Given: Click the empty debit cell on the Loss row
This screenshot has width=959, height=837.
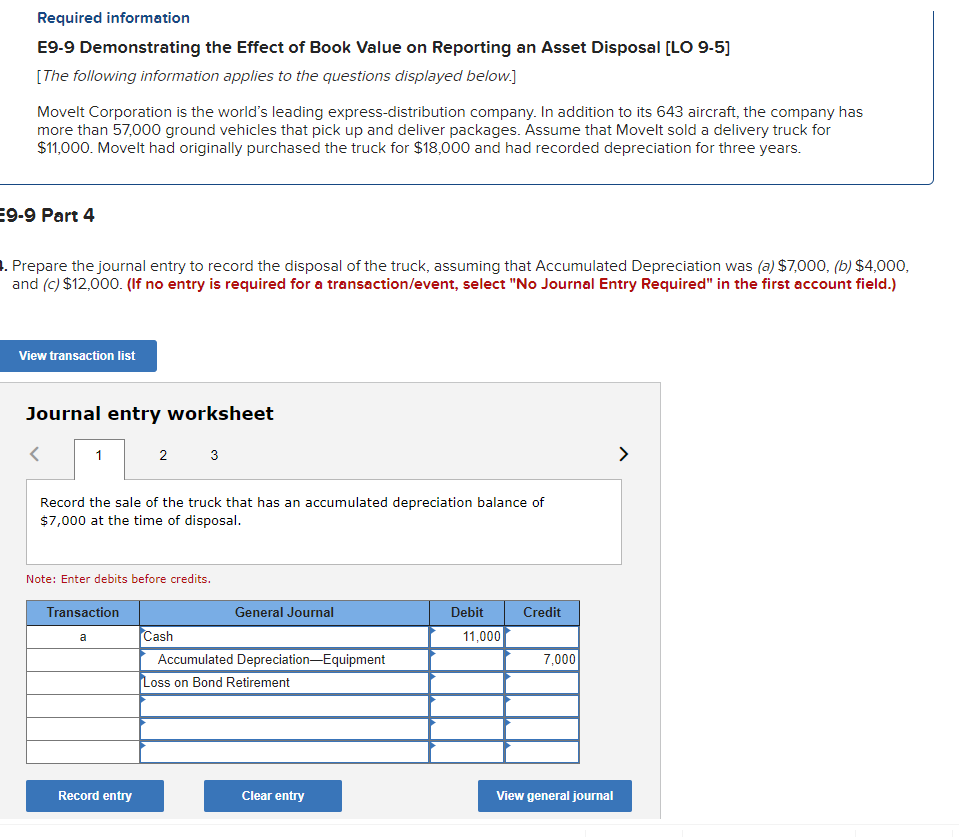Looking at the screenshot, I should click(466, 682).
